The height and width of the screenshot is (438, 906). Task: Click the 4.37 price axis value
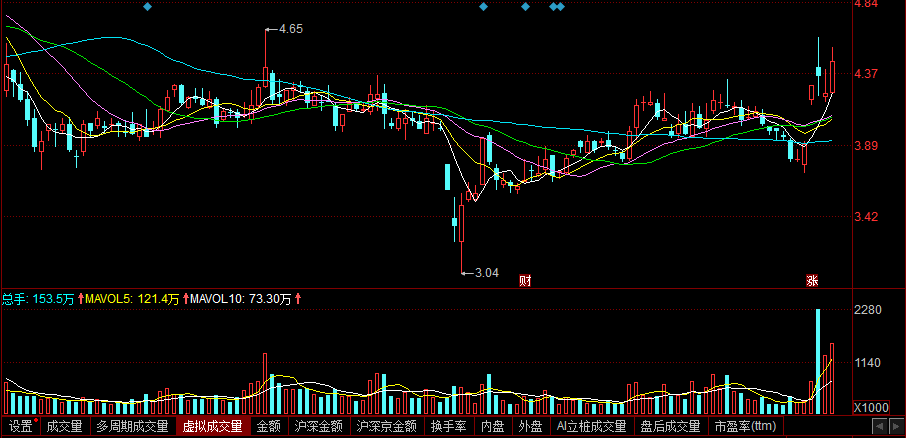point(866,73)
